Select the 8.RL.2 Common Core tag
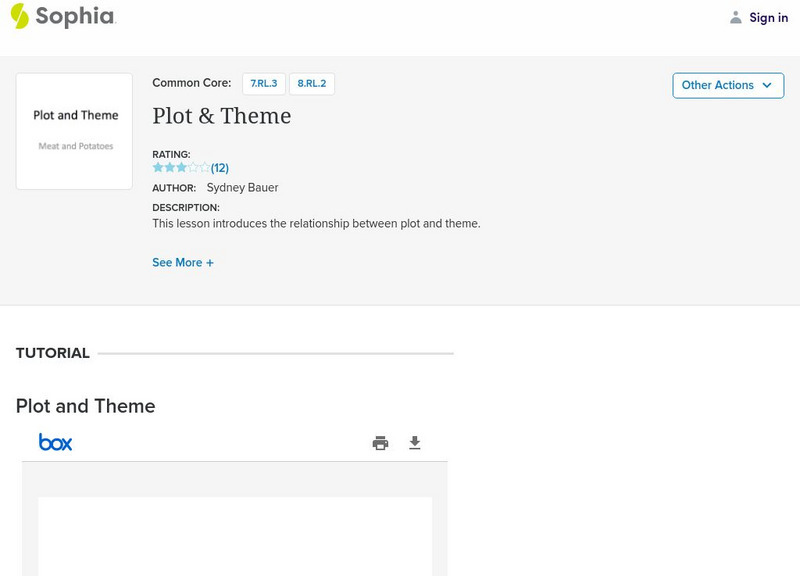 [312, 84]
